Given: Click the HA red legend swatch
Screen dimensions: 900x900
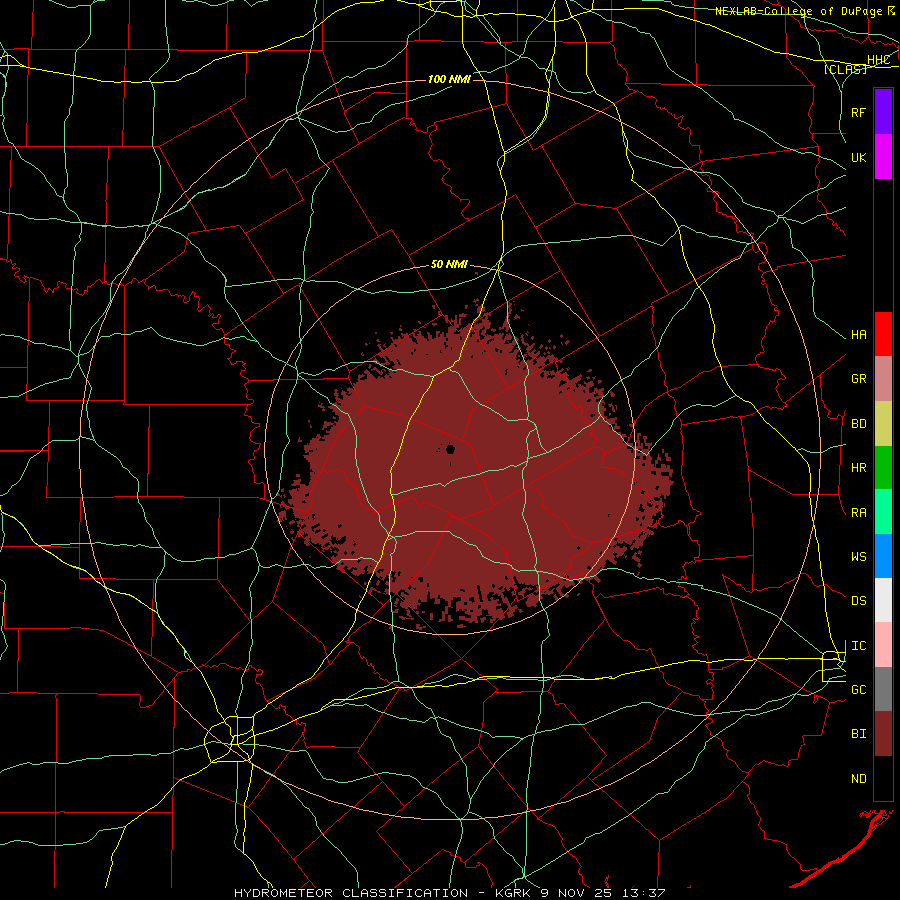Looking at the screenshot, I should pyautogui.click(x=883, y=334).
